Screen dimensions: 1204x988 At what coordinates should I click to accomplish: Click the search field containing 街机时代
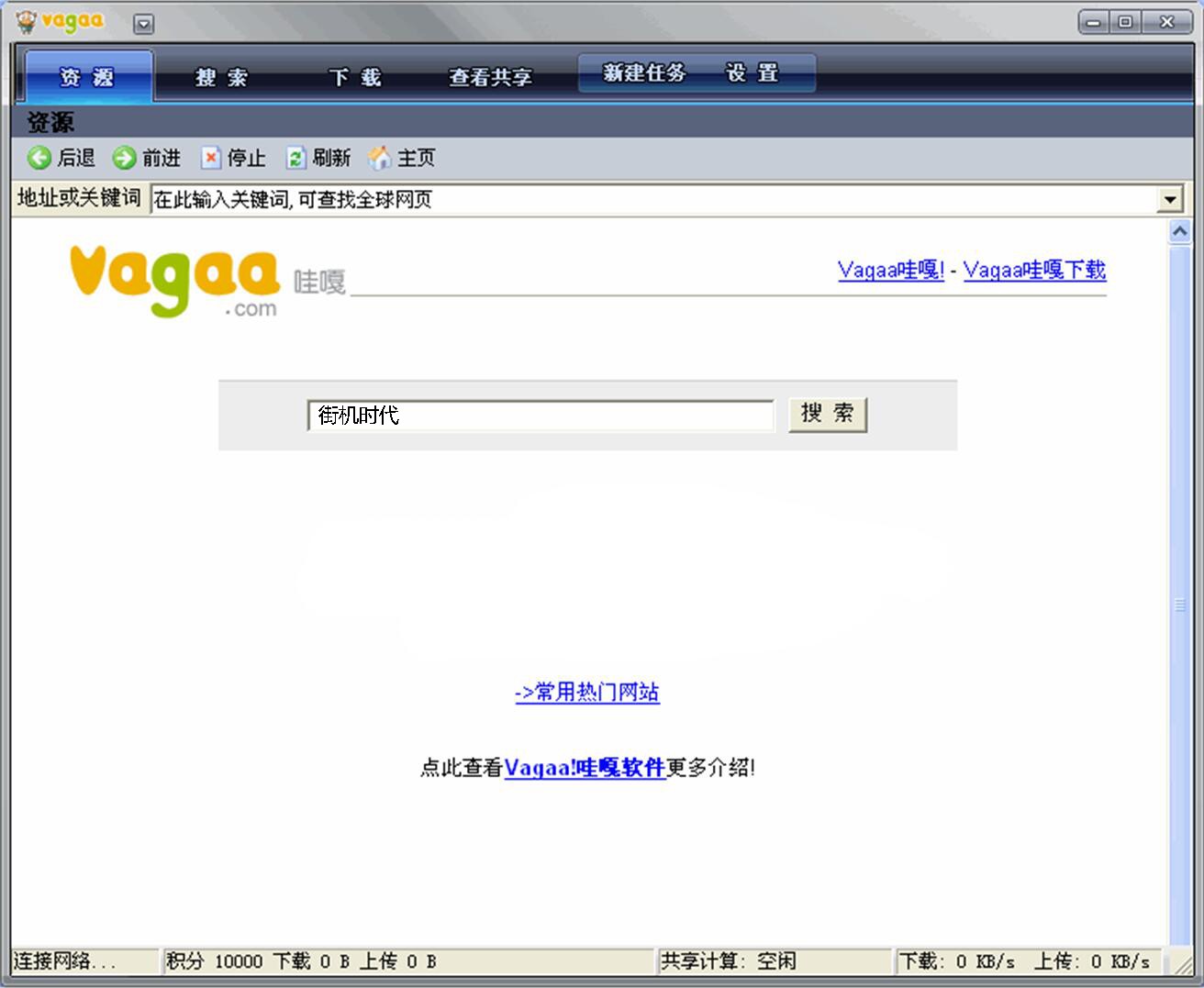[541, 416]
